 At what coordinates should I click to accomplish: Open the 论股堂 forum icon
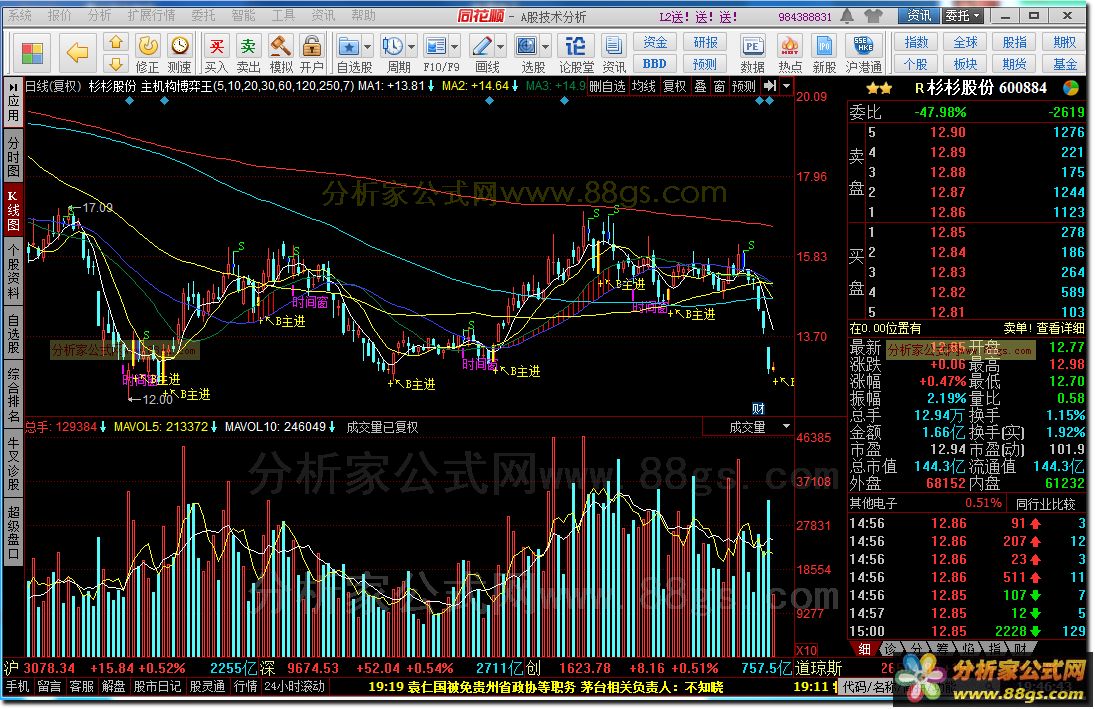[575, 46]
